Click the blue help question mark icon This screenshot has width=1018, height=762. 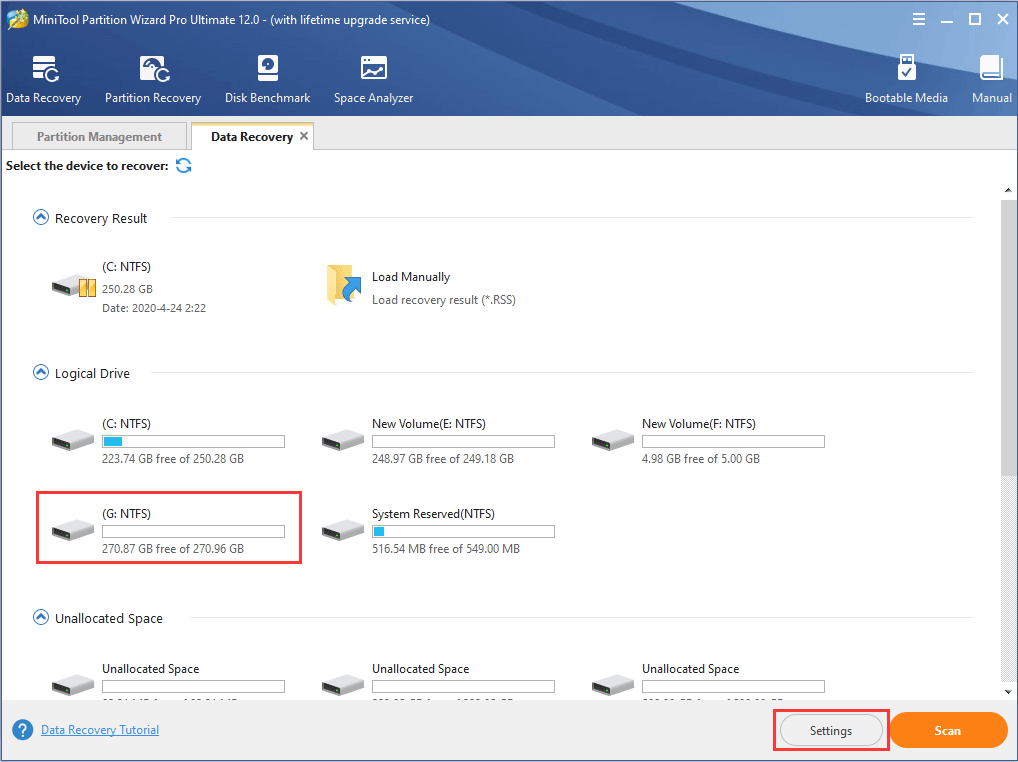22,730
